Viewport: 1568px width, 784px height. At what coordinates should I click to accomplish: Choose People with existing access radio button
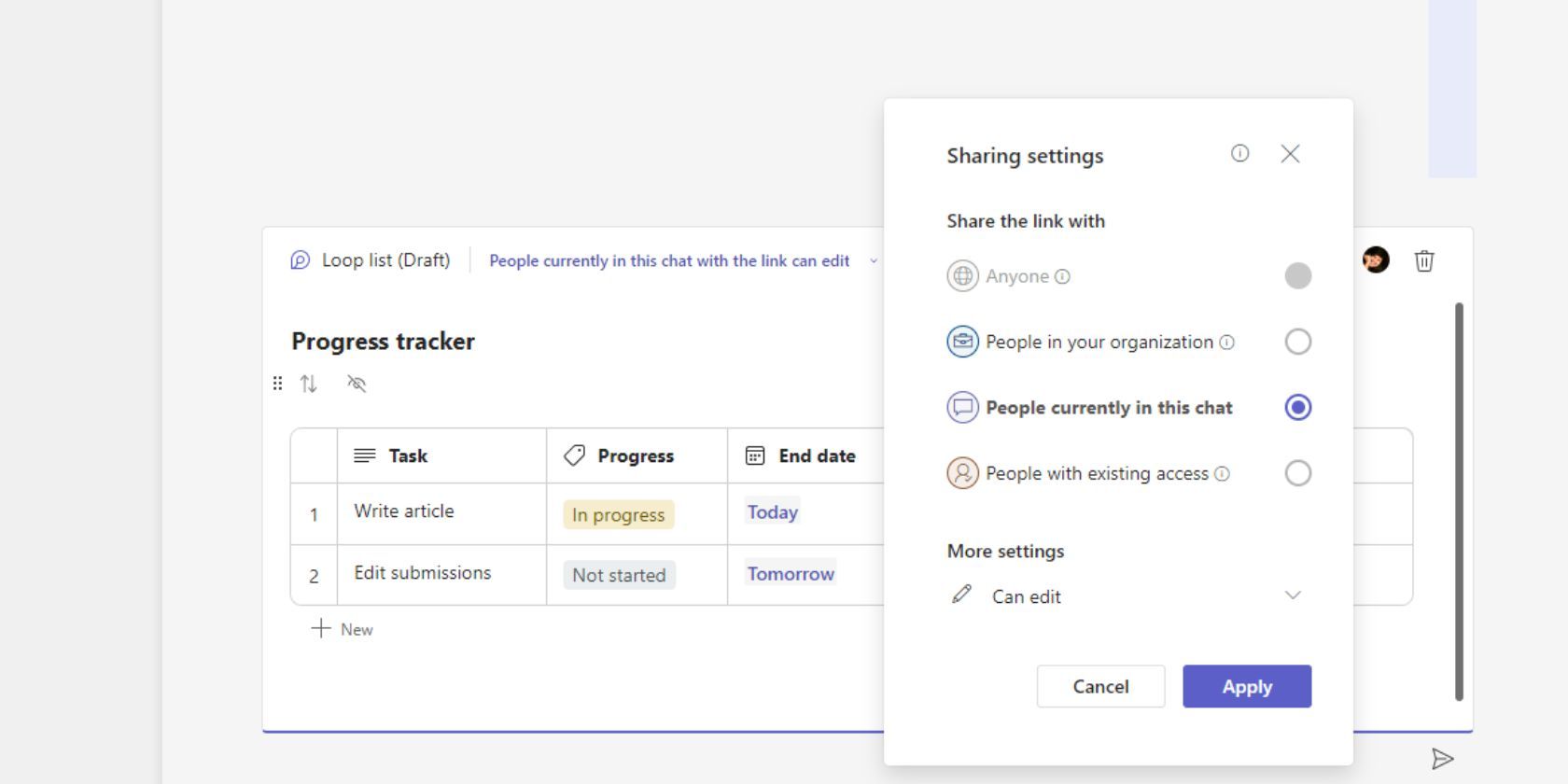point(1297,473)
